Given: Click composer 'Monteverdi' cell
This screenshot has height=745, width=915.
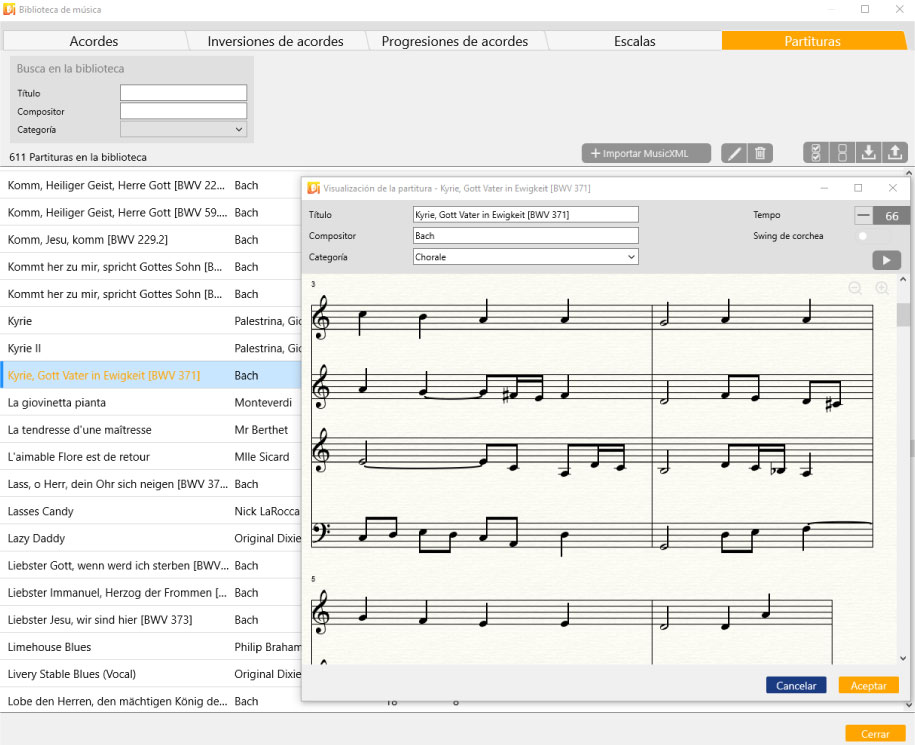Looking at the screenshot, I should click(x=263, y=403).
